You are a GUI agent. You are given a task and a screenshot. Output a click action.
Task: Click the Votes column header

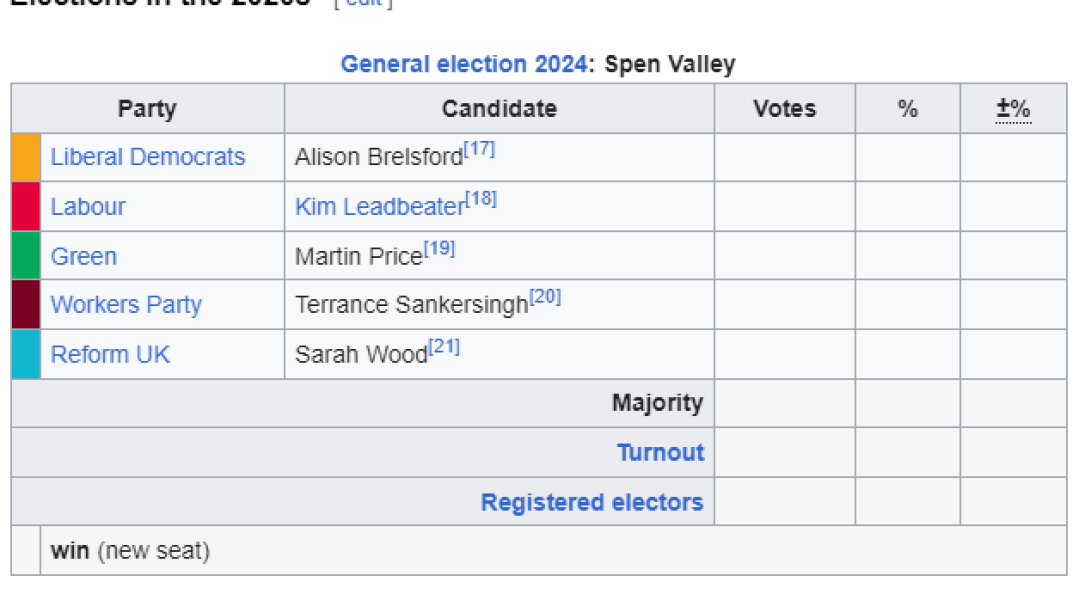[x=784, y=109]
